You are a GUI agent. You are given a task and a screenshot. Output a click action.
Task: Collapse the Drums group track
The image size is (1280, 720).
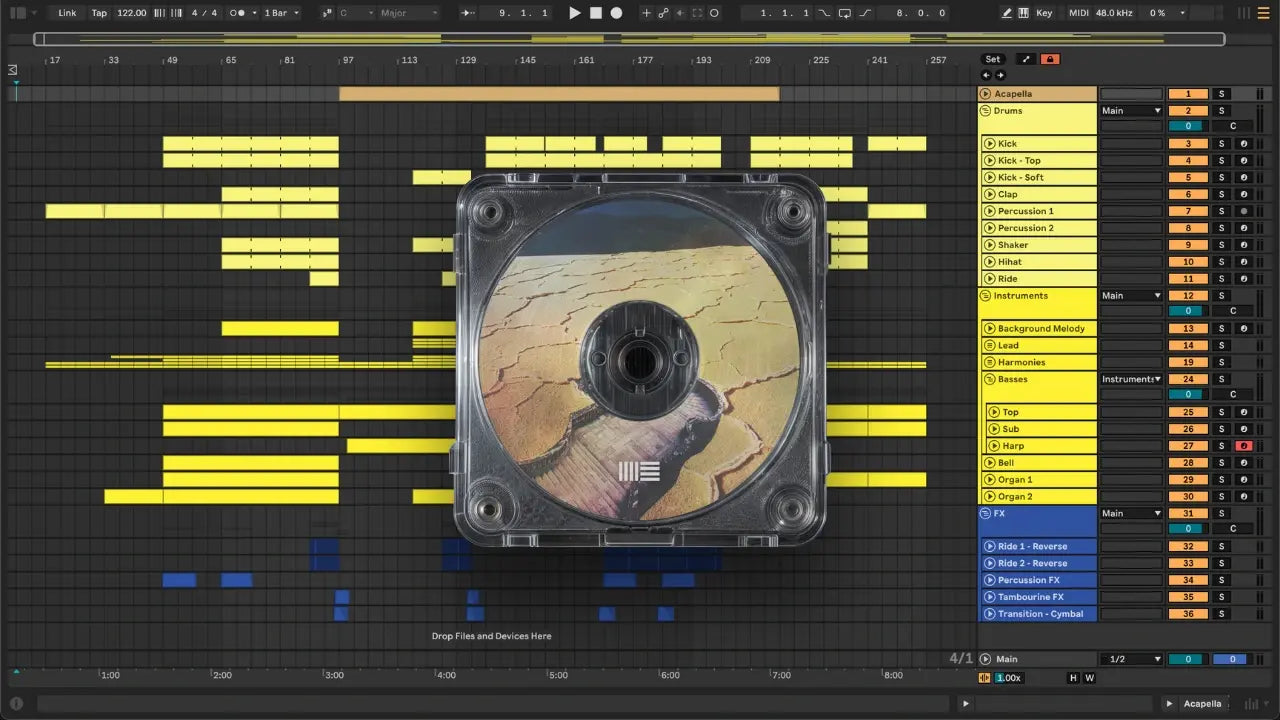[x=985, y=111]
